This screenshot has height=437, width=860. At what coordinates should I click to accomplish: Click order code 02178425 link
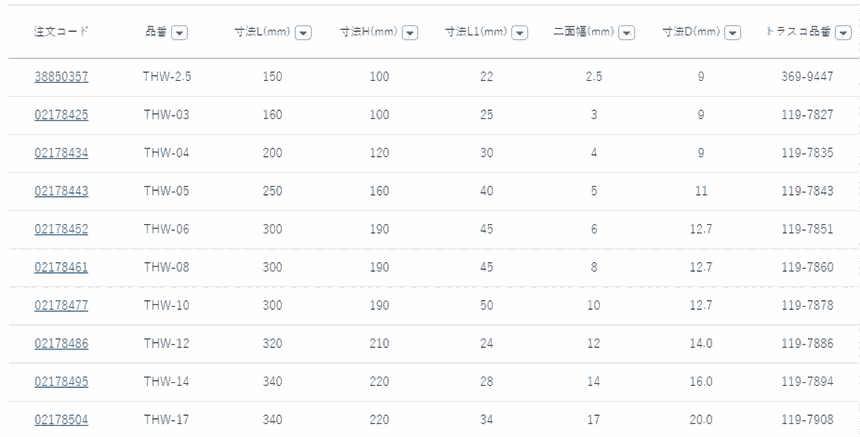61,115
